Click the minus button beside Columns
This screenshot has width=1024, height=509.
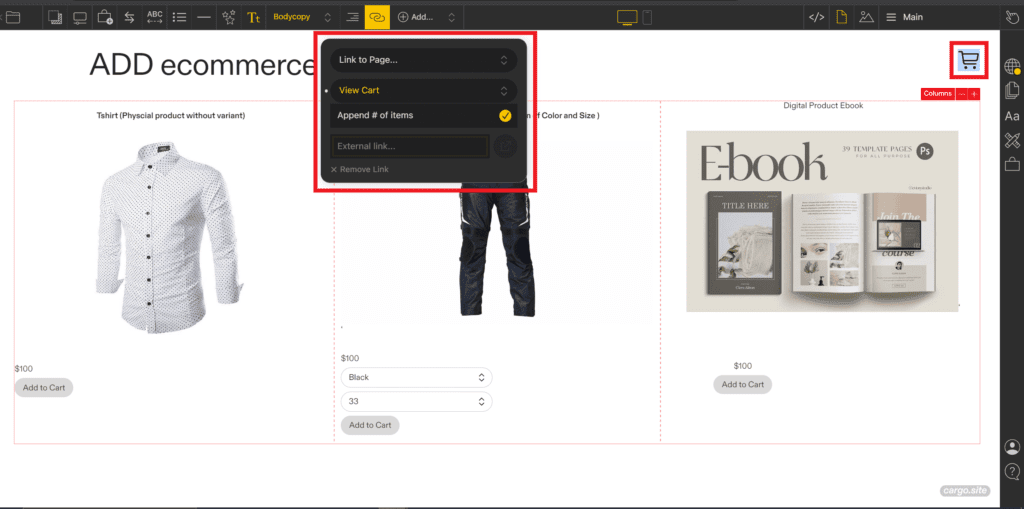point(961,94)
